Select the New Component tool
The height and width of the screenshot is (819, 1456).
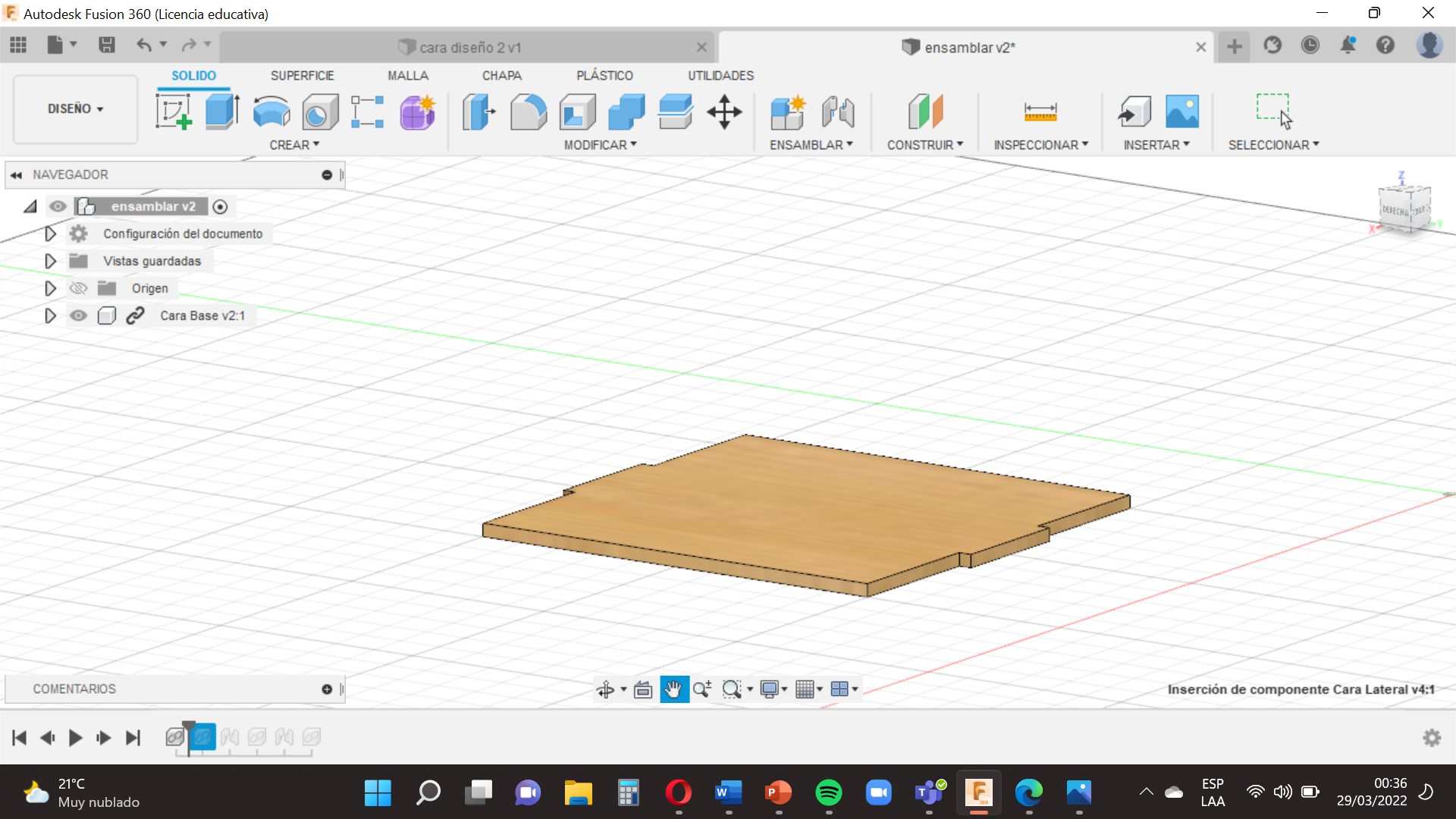(787, 111)
